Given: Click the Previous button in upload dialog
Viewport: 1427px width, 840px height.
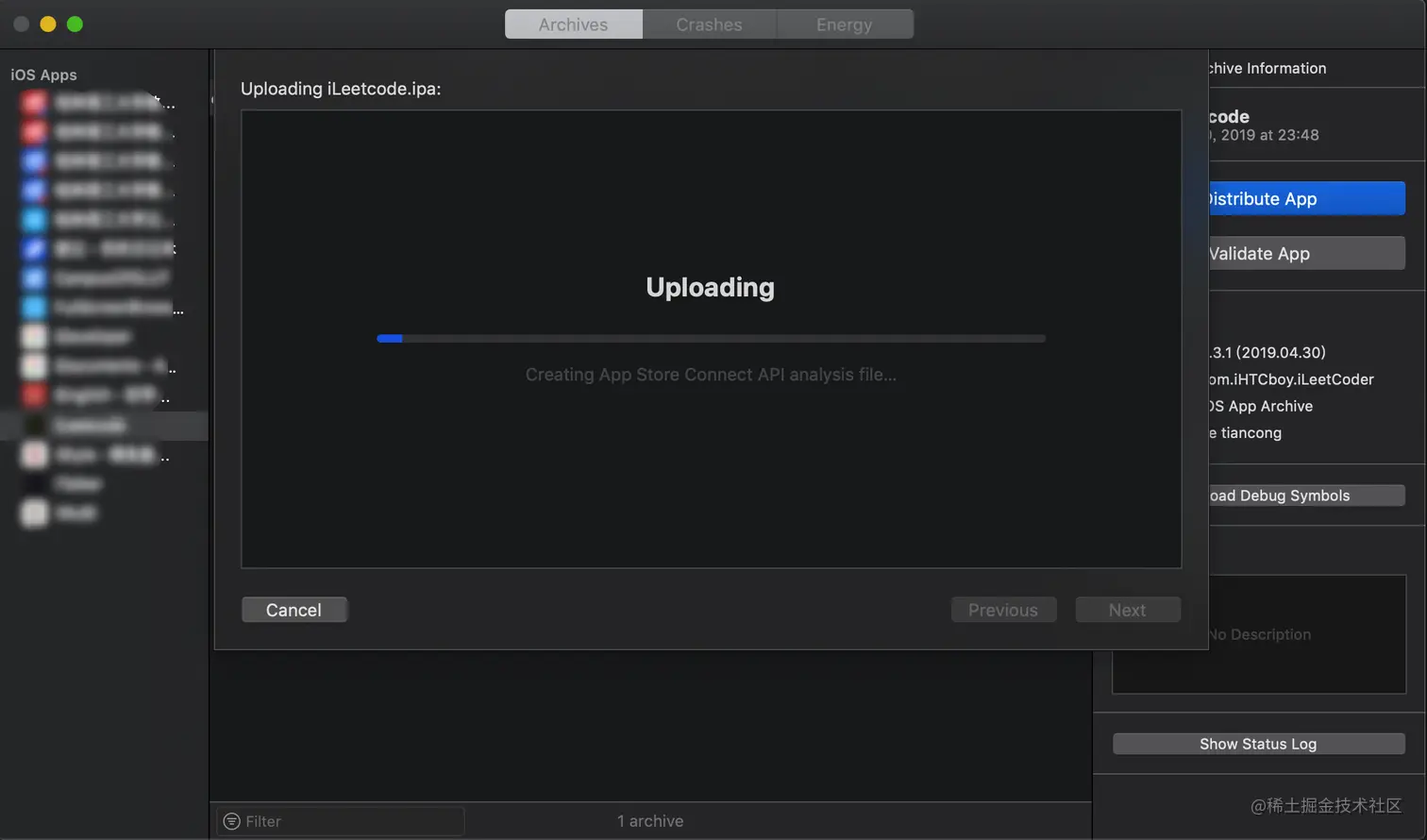Looking at the screenshot, I should click(x=1003, y=610).
